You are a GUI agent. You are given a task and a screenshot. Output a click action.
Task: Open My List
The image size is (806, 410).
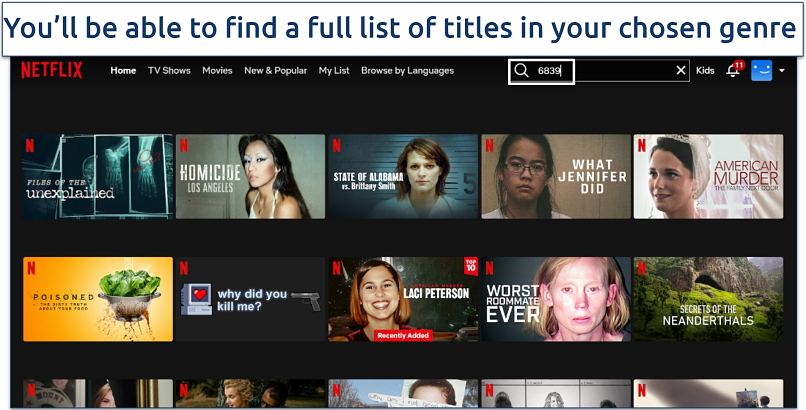coord(334,70)
